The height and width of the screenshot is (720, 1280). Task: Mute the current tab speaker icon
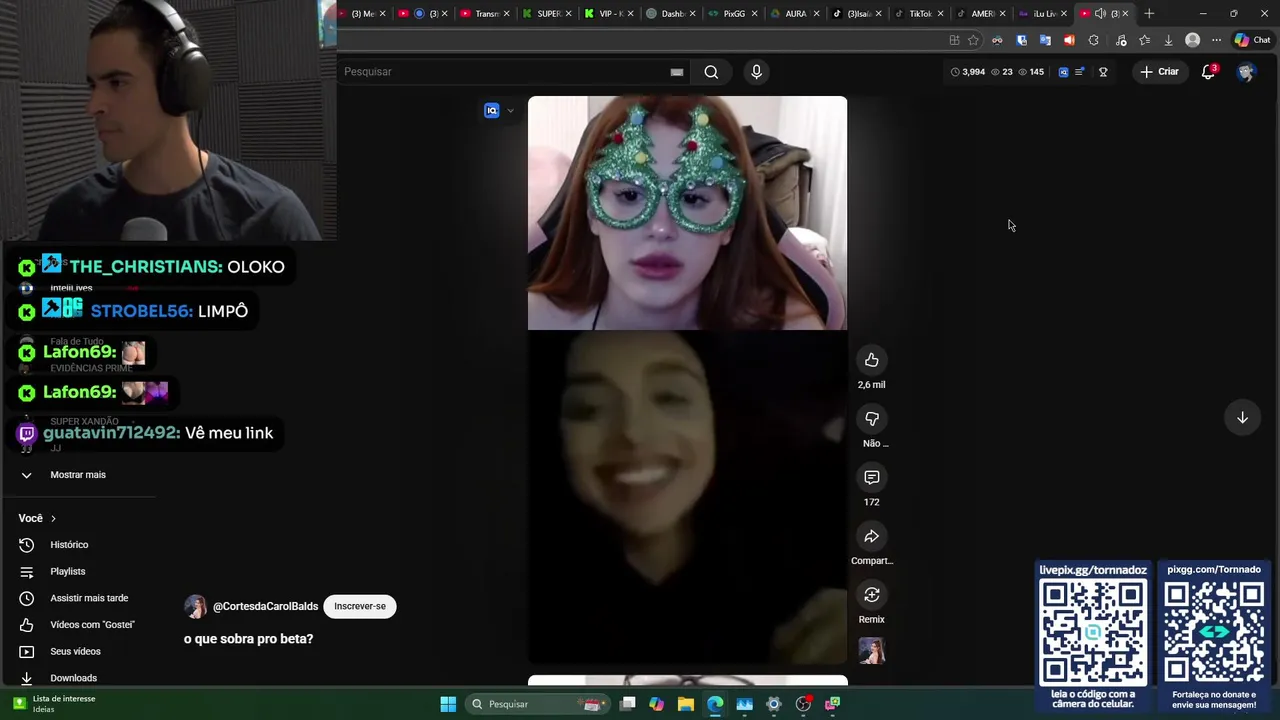[x=1100, y=14]
